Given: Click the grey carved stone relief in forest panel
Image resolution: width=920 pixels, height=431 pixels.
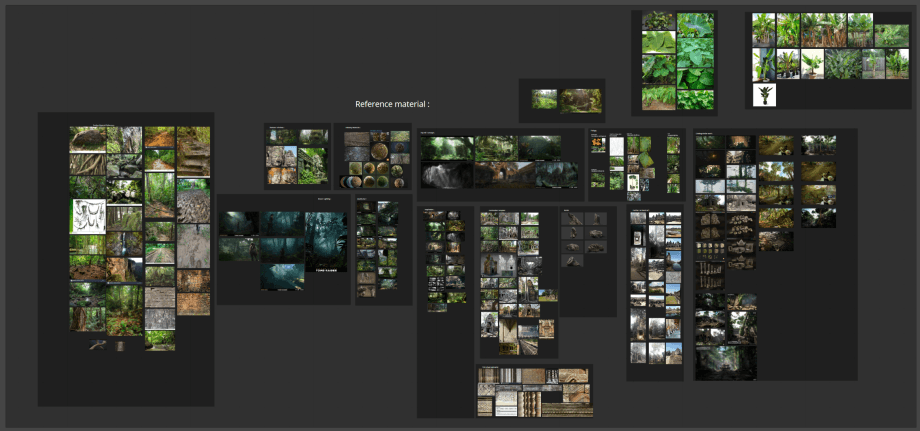Looking at the screenshot, I should (160, 319).
